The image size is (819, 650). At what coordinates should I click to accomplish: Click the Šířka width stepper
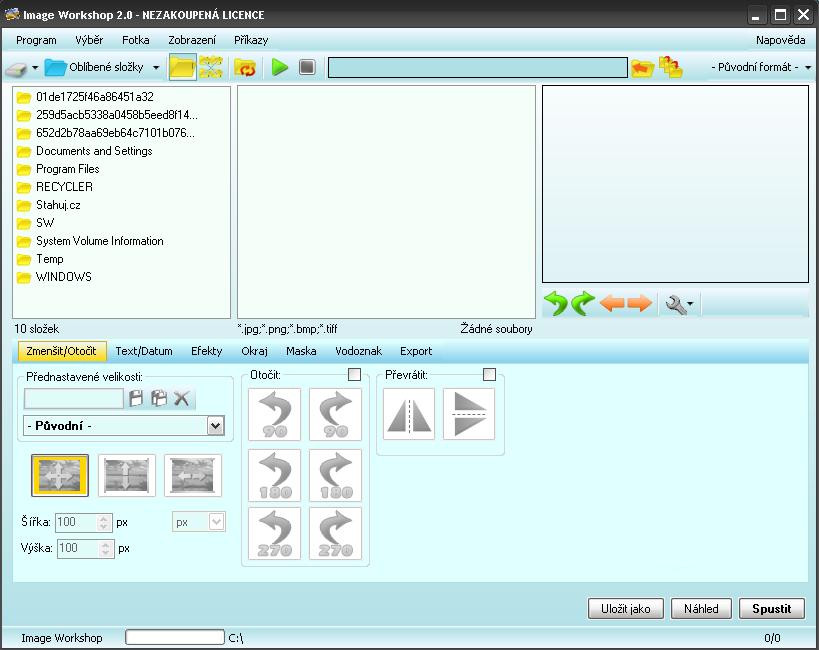(x=104, y=523)
